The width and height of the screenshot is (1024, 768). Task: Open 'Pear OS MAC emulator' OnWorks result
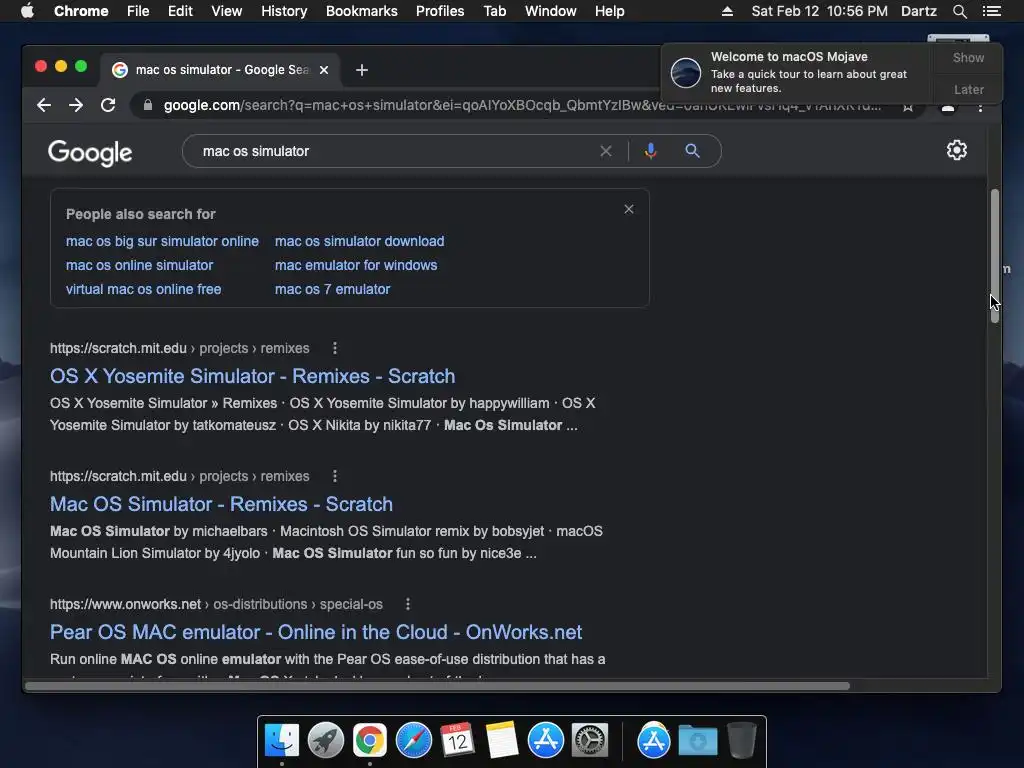point(316,632)
